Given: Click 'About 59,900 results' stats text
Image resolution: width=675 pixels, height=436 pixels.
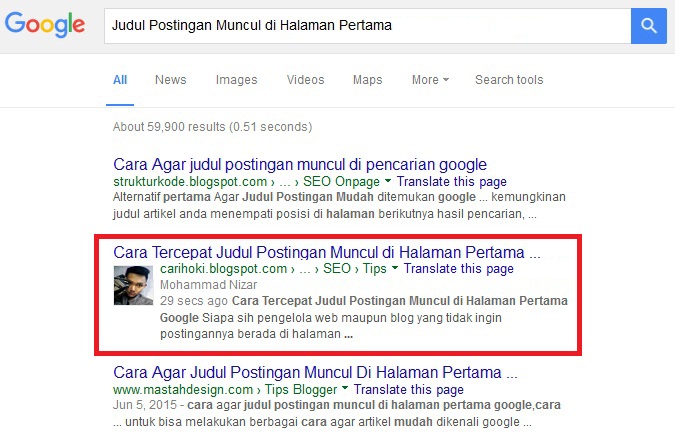Looking at the screenshot, I should coord(213,127).
